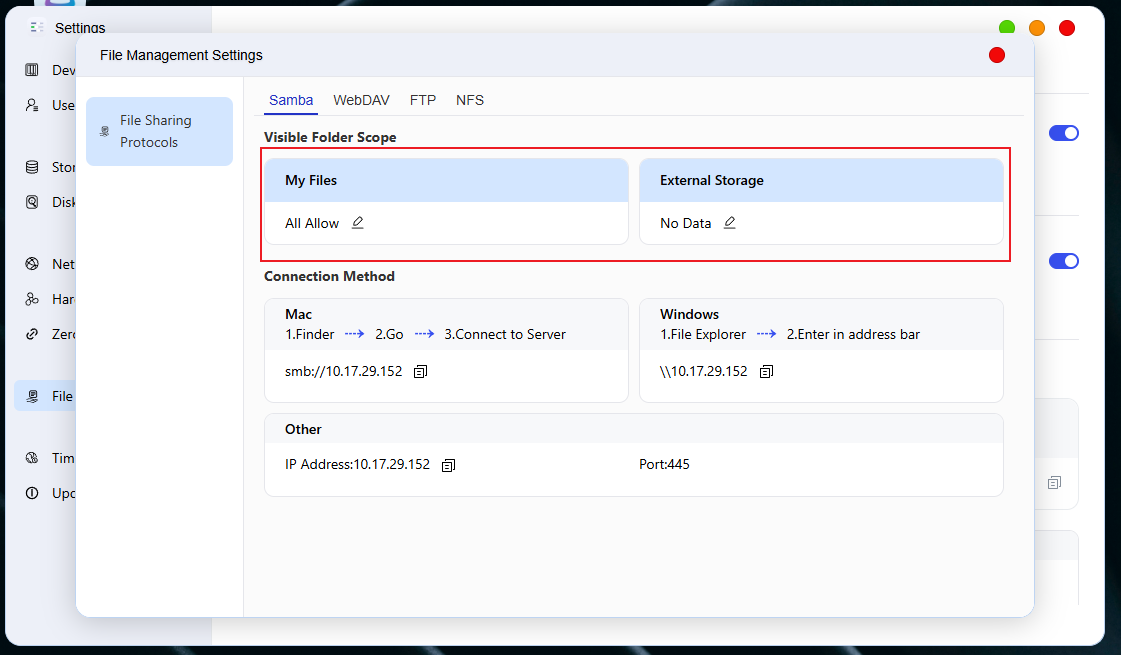This screenshot has height=655, width=1121.
Task: Open the Hardware fan icon in Settings sidebar
Action: tap(32, 299)
